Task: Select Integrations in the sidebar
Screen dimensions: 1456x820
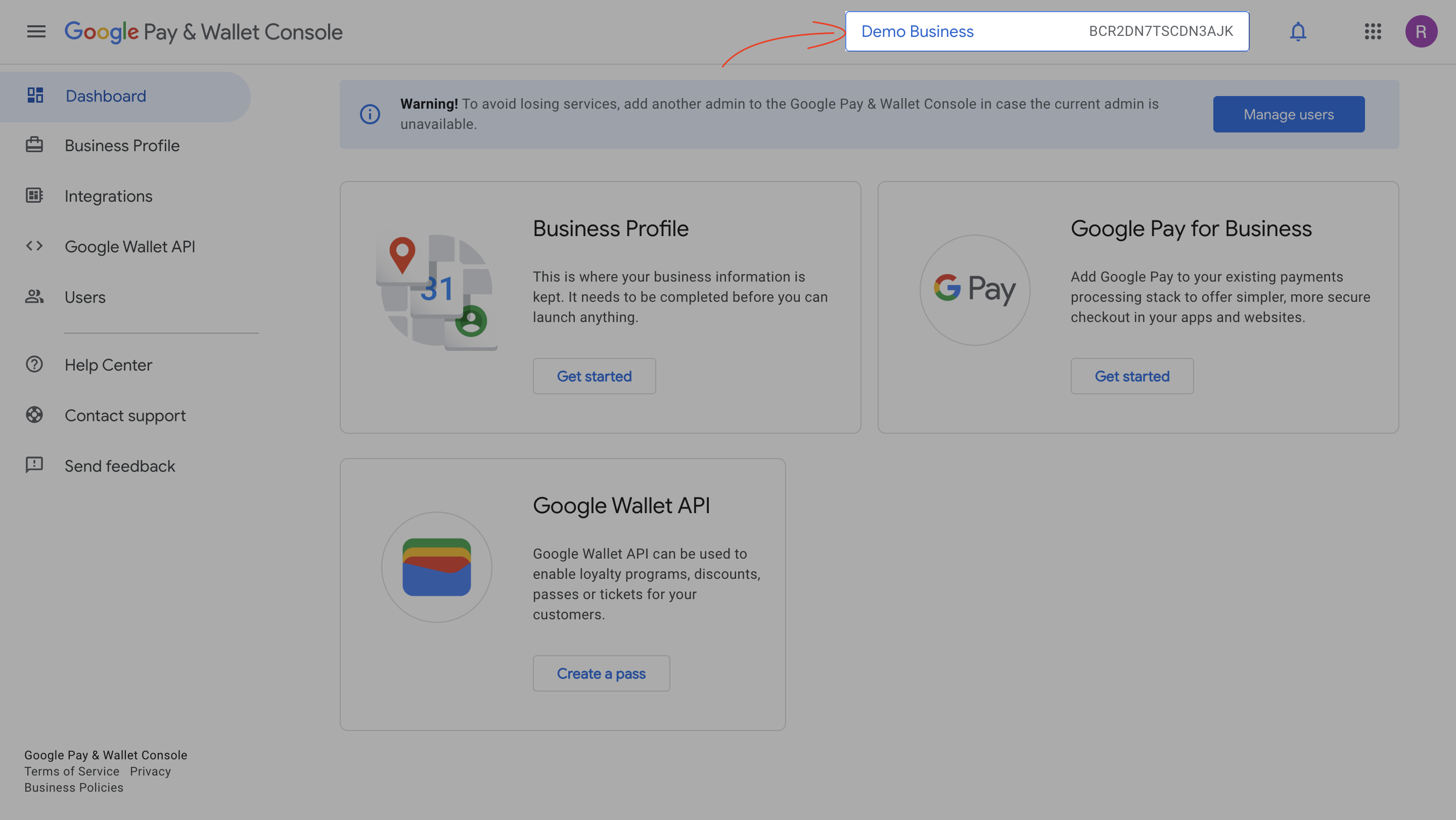Action: click(x=108, y=196)
